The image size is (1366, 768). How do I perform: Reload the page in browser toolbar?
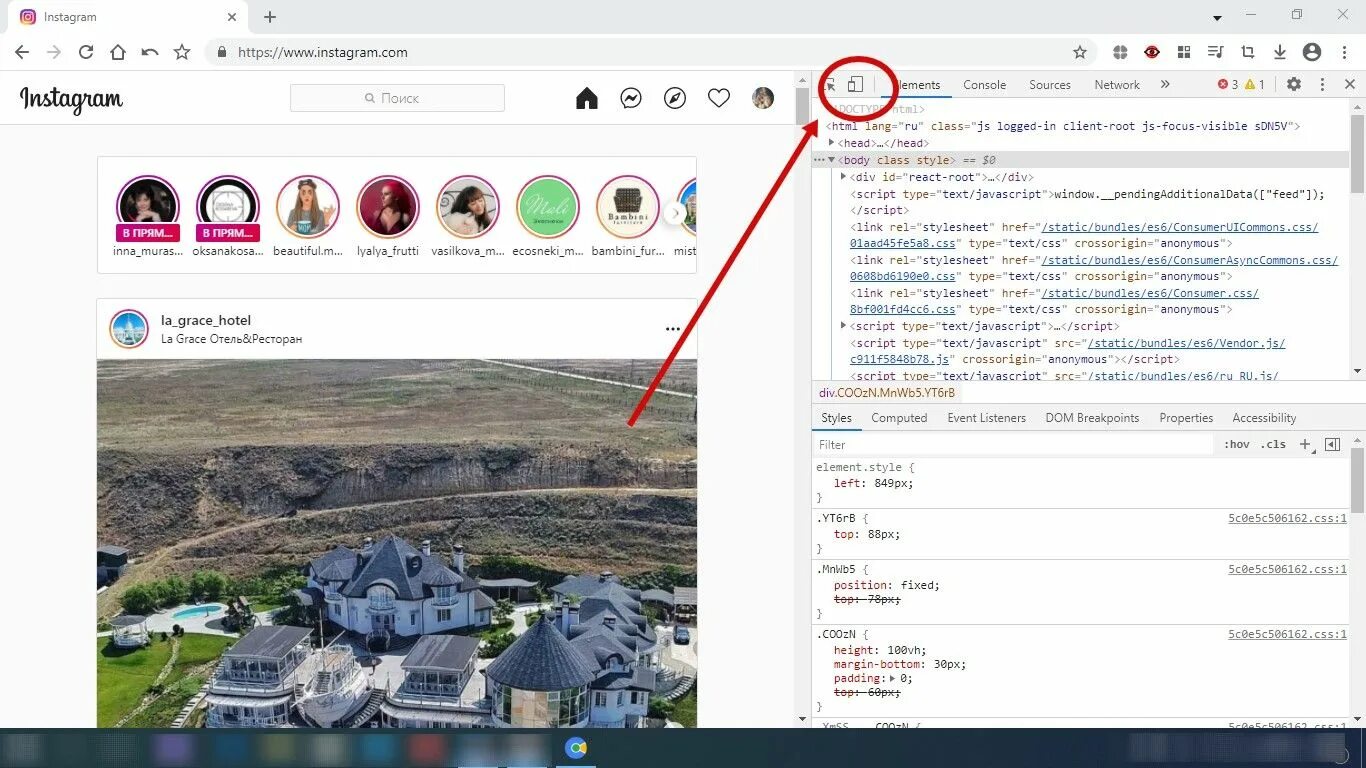(86, 52)
